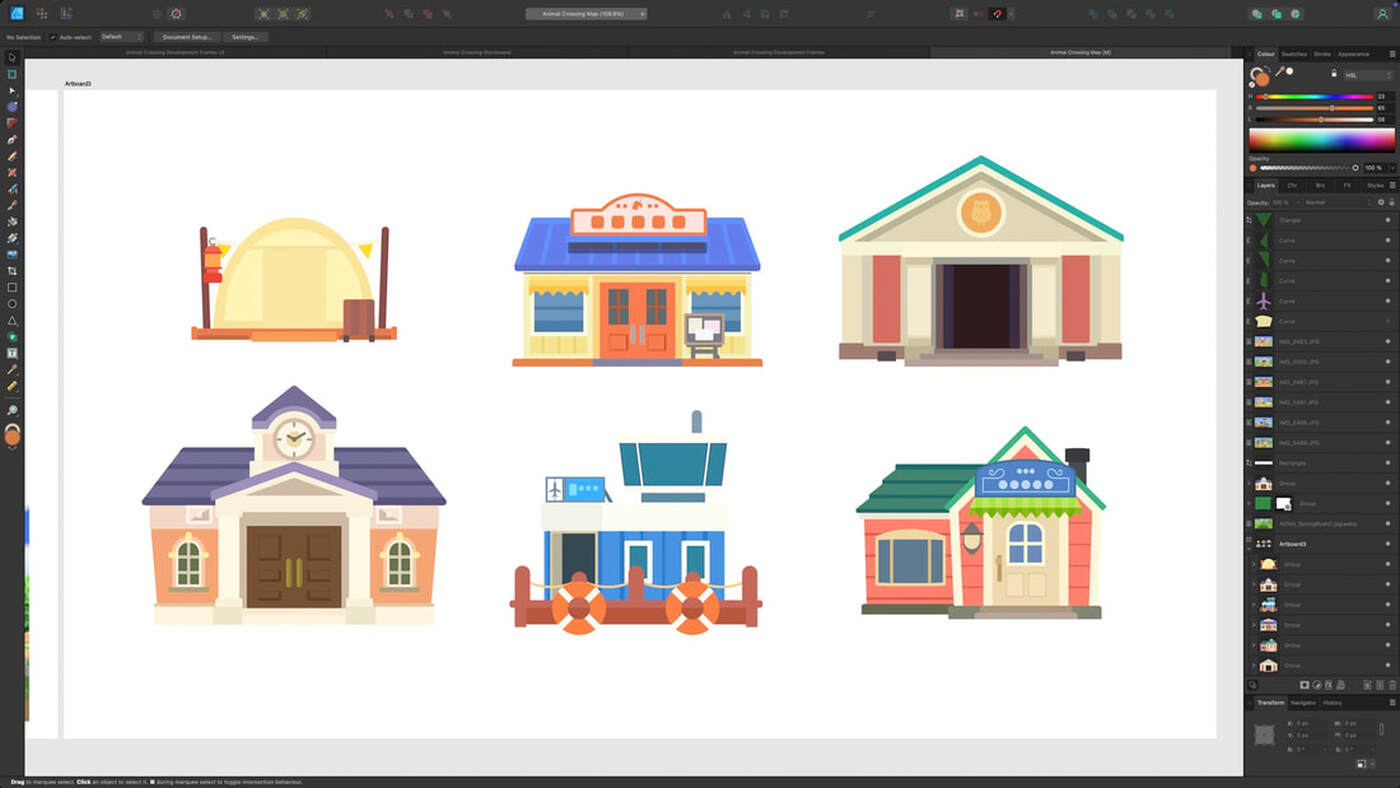Open the Layers panel menu icon

point(1392,185)
